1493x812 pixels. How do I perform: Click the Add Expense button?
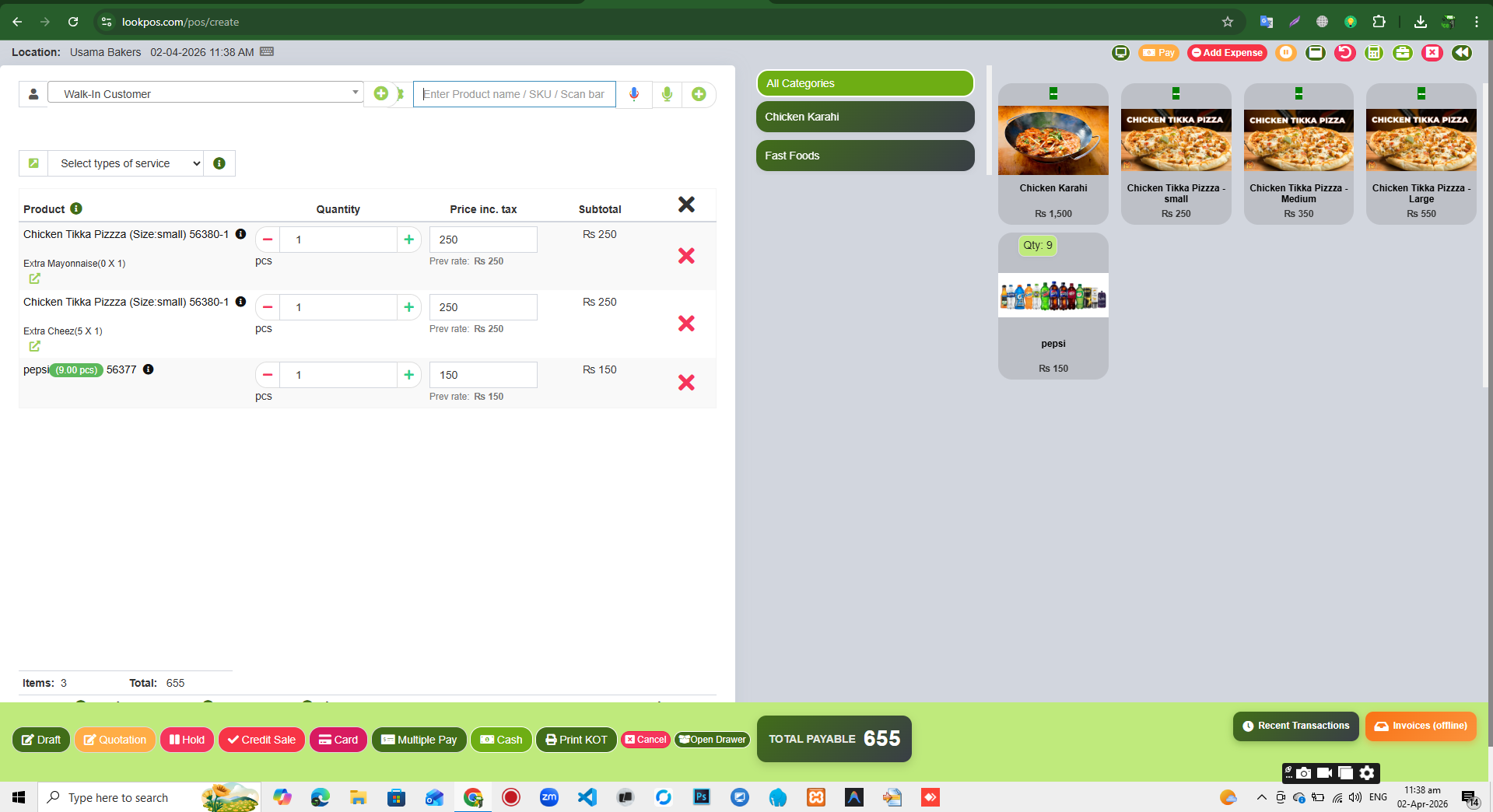click(1227, 53)
